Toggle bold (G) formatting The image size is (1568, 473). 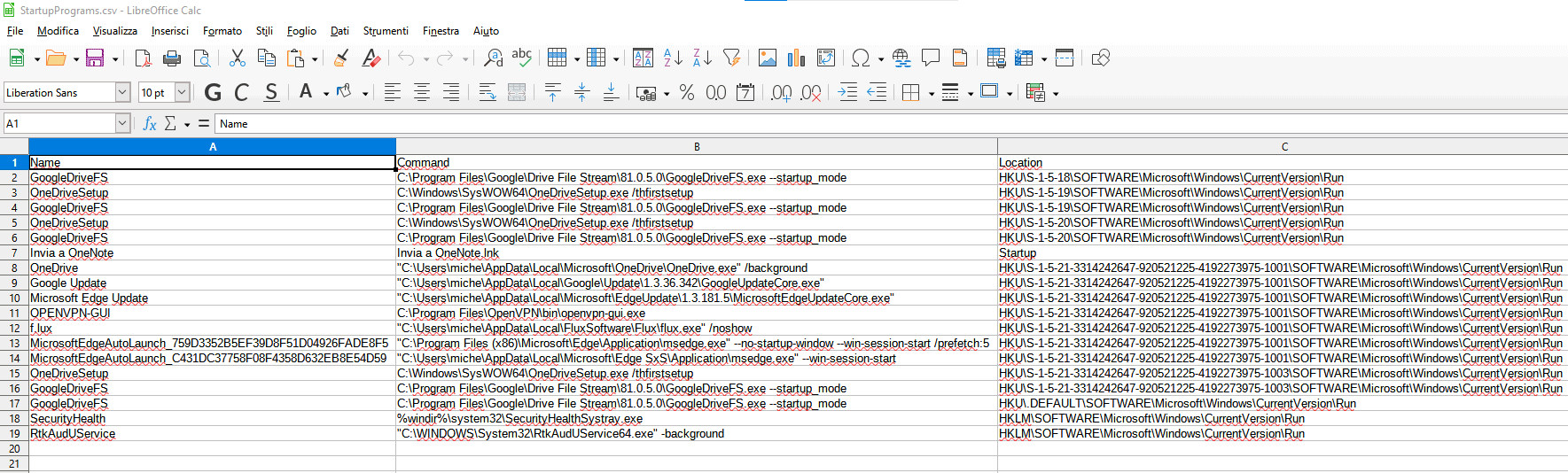213,92
